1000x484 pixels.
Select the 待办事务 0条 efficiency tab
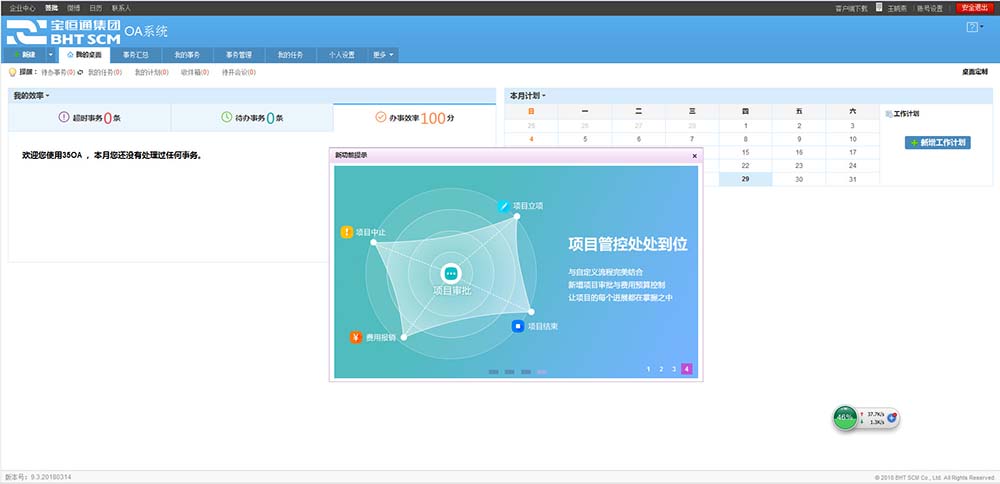[x=252, y=118]
